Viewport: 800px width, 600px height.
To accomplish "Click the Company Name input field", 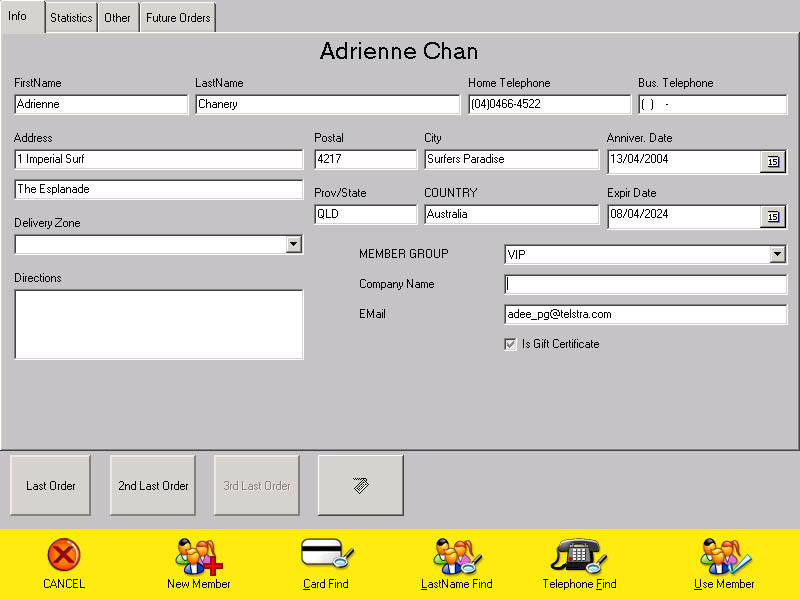I will click(x=645, y=285).
